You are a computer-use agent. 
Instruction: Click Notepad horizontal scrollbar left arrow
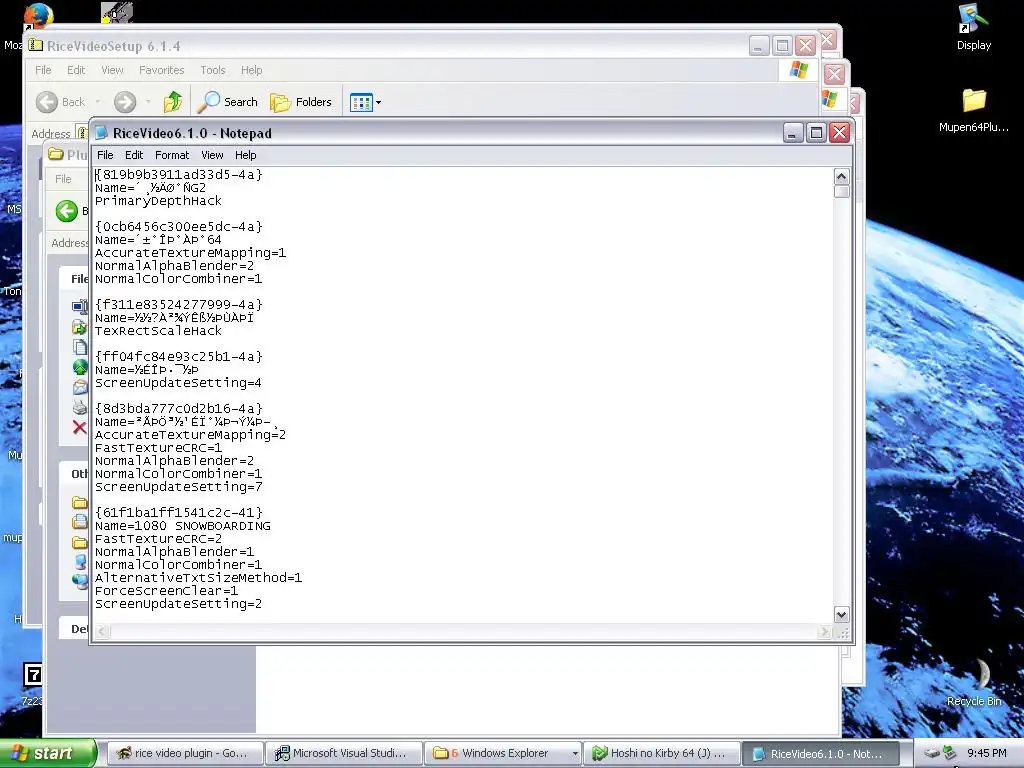pyautogui.click(x=103, y=632)
